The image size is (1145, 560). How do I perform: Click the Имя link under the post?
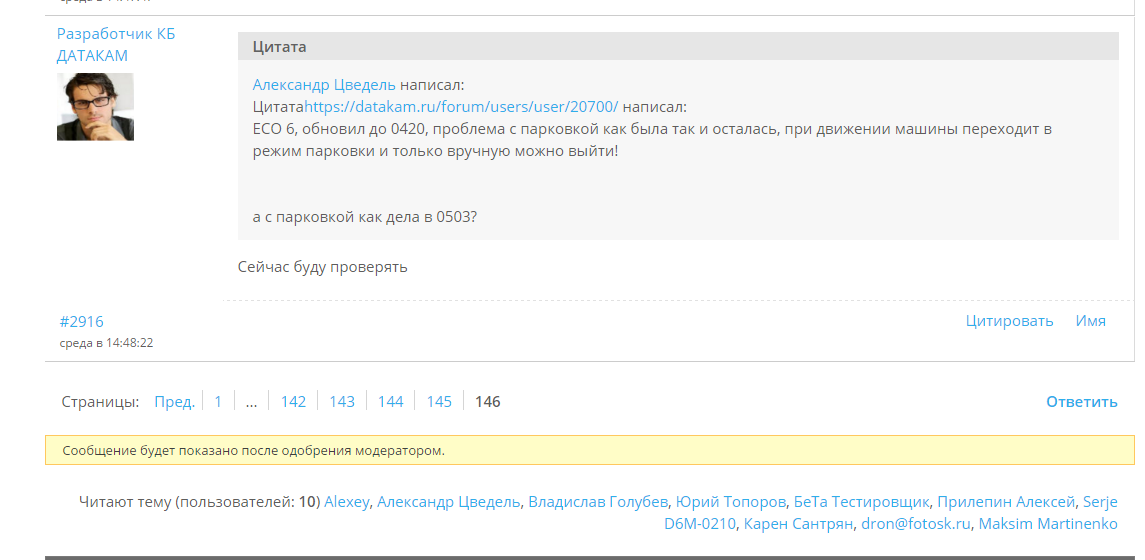tap(1090, 321)
